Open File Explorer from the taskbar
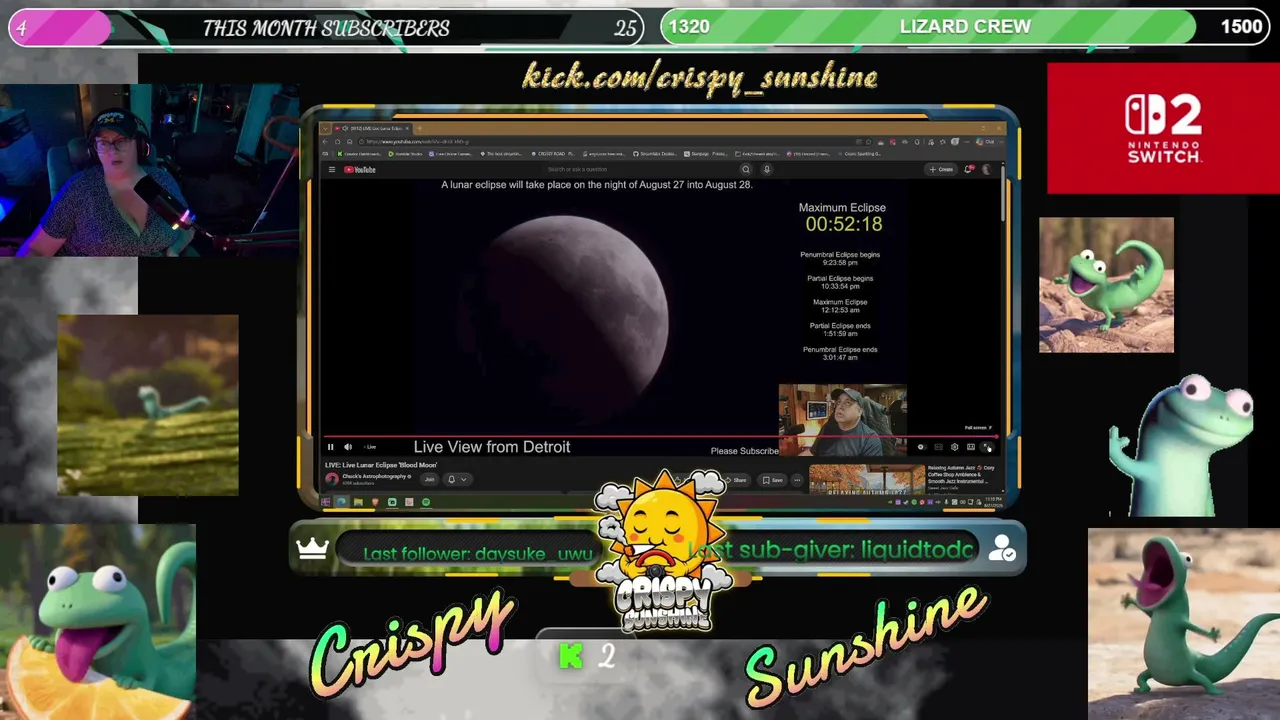The height and width of the screenshot is (720, 1280). pos(358,502)
